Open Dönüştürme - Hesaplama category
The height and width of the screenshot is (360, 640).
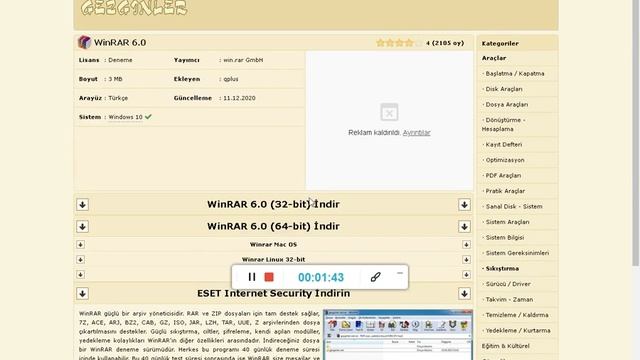click(x=504, y=124)
